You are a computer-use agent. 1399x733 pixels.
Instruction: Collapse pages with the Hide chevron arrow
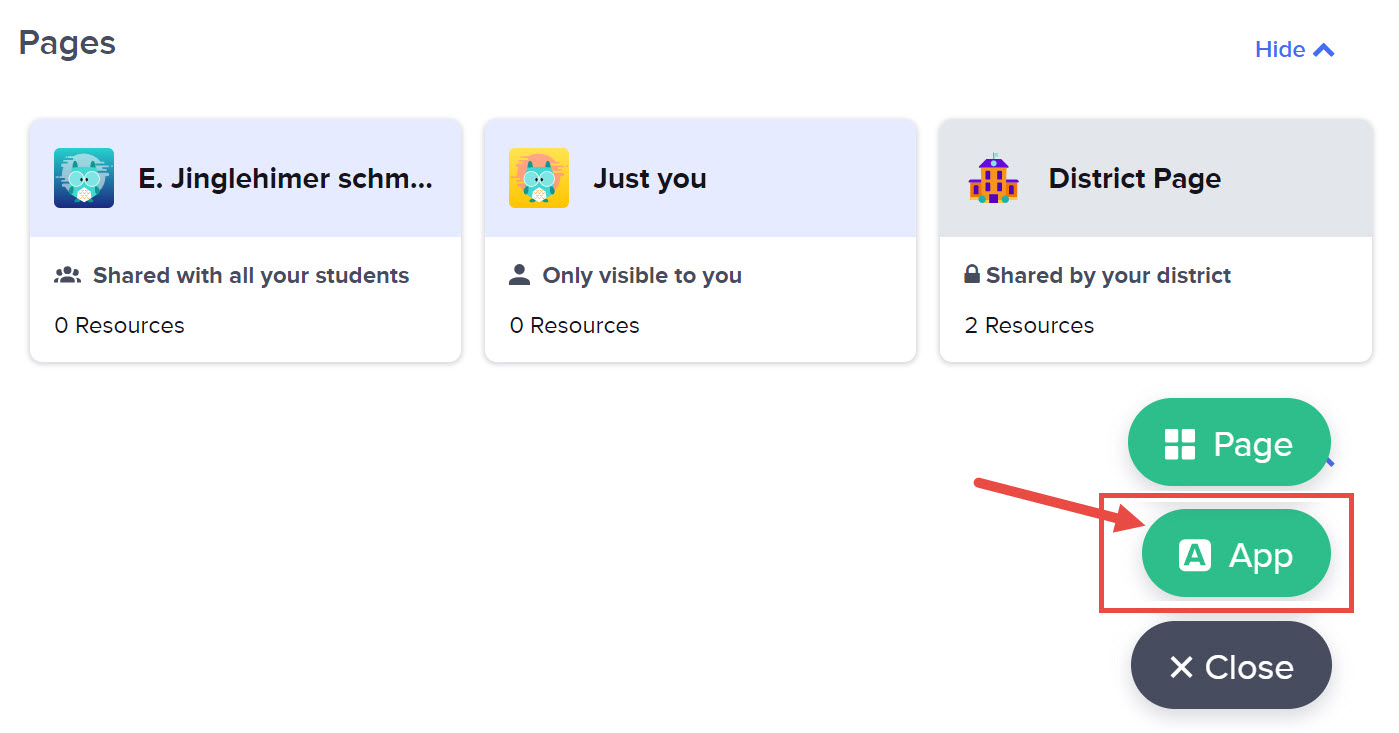tap(1324, 50)
